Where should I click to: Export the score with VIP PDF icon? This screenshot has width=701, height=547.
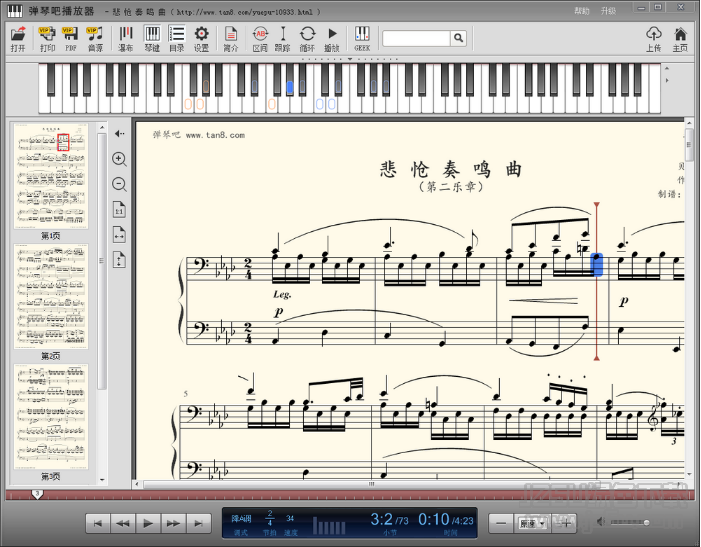(71, 38)
